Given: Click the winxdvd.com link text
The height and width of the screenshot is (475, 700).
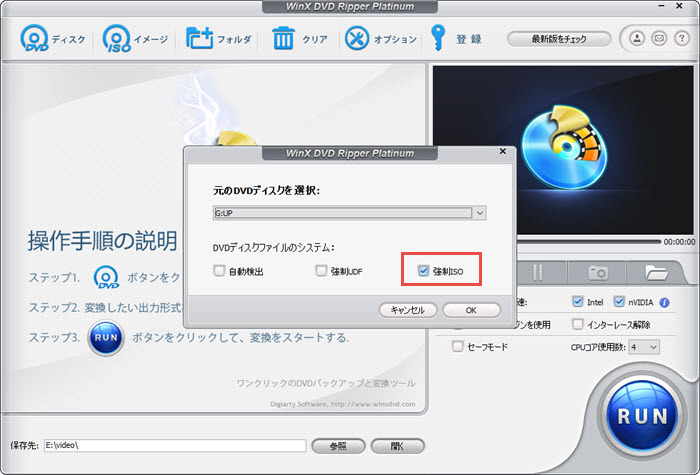Looking at the screenshot, I should click(373, 404).
